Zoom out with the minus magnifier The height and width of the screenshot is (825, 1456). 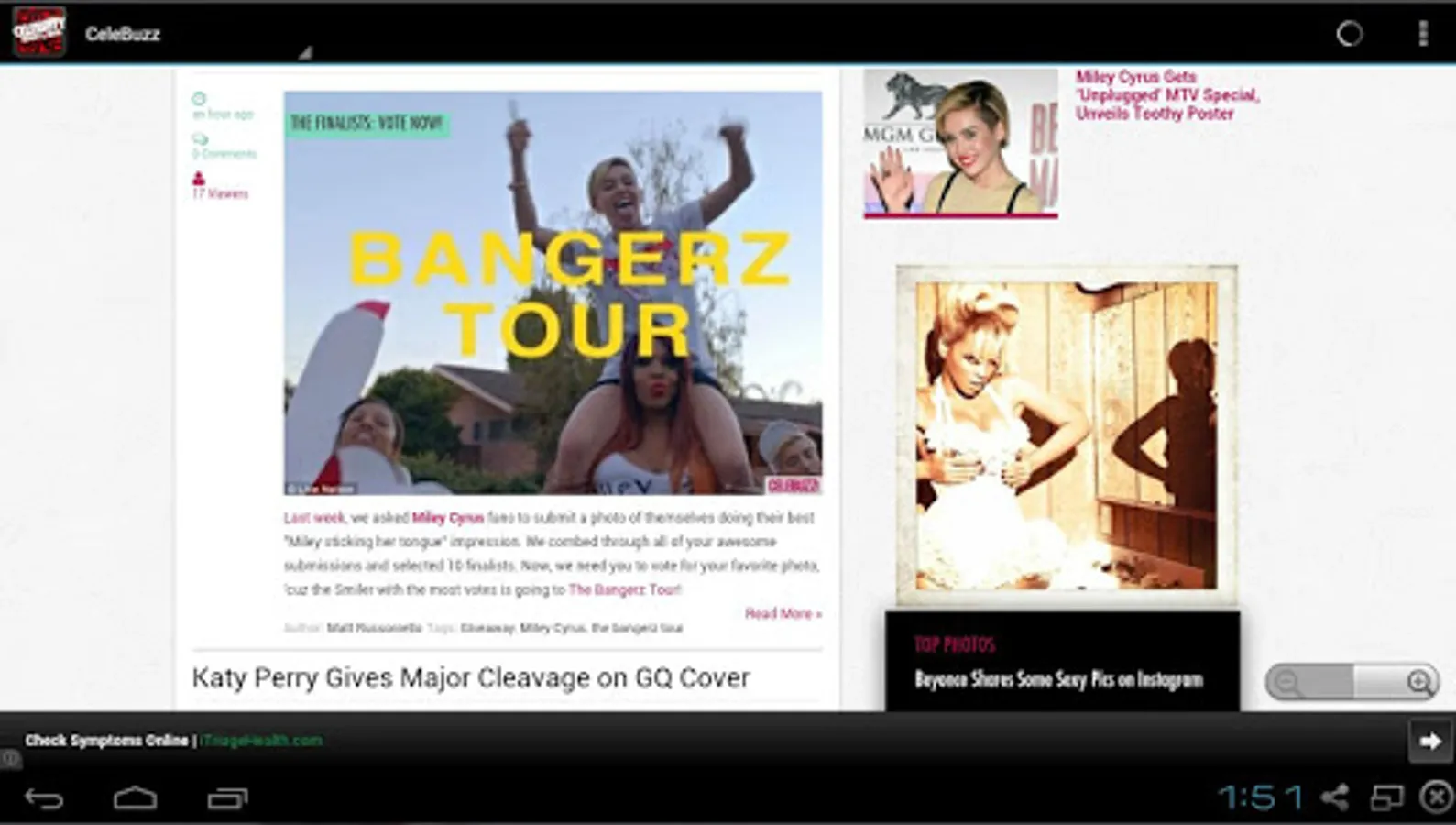(x=1289, y=682)
